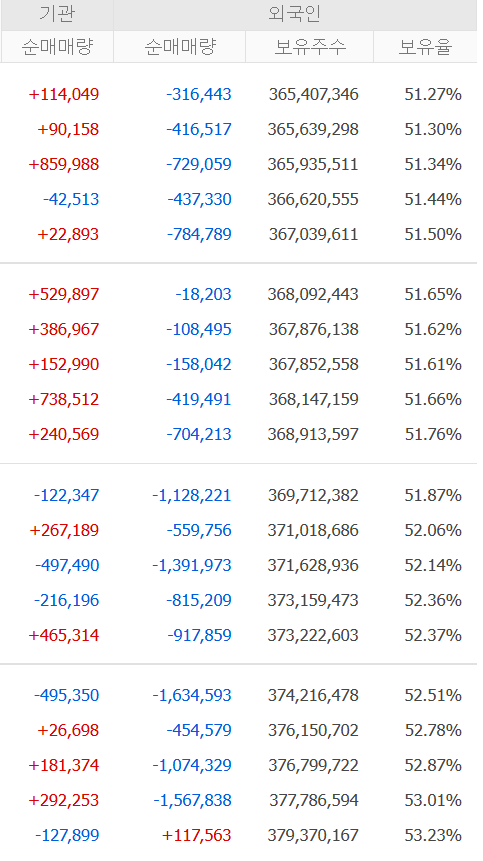Select the 외국인 순매매량 subheader

179,47
